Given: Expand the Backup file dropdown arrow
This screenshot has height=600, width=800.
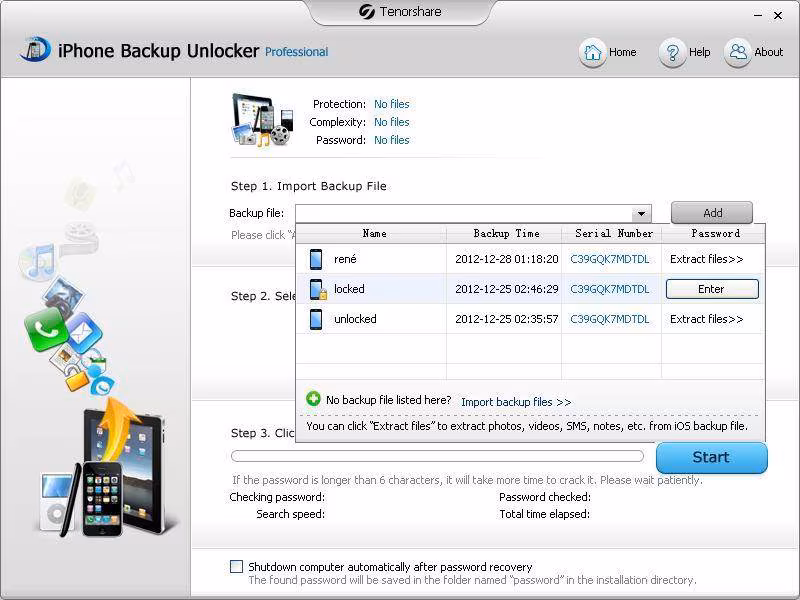Looking at the screenshot, I should pos(641,213).
